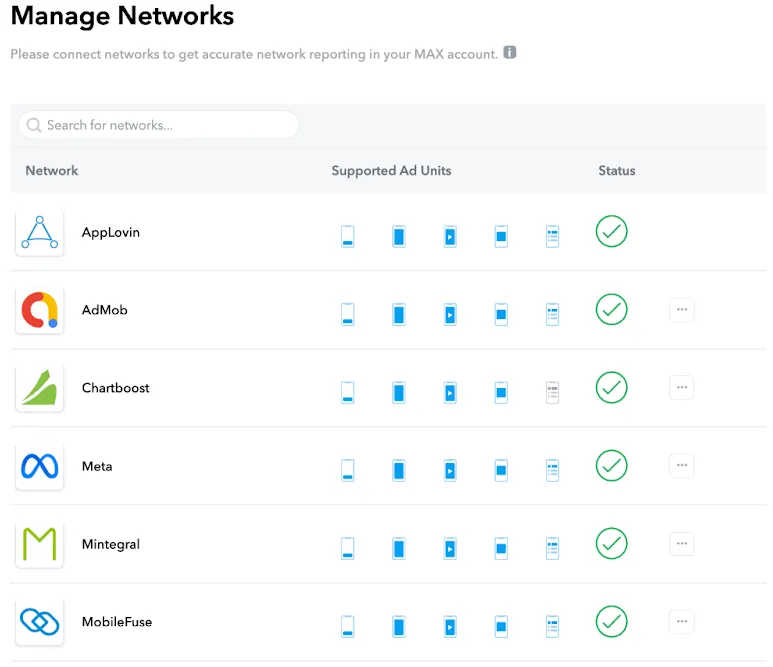Screen dimensions: 773x667
Task: Click the Manage Networks page title
Action: tap(122, 16)
